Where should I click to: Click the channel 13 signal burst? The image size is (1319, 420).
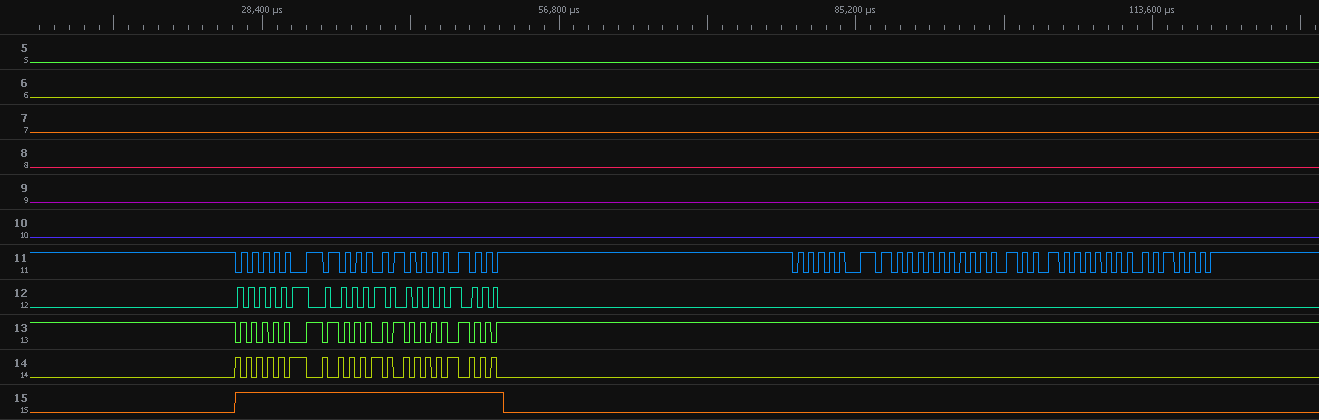(366, 332)
